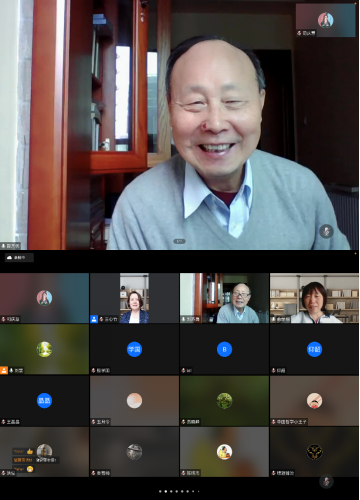
Task: Click the speaker name label under the main video
Action: pyautogui.click(x=10, y=246)
